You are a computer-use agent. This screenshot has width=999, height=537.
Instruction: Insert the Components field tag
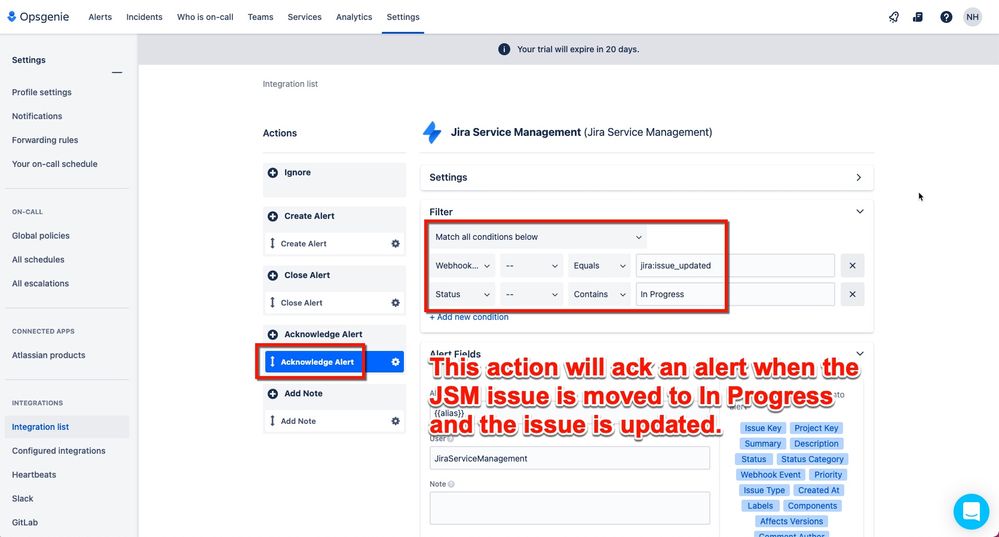pyautogui.click(x=812, y=506)
